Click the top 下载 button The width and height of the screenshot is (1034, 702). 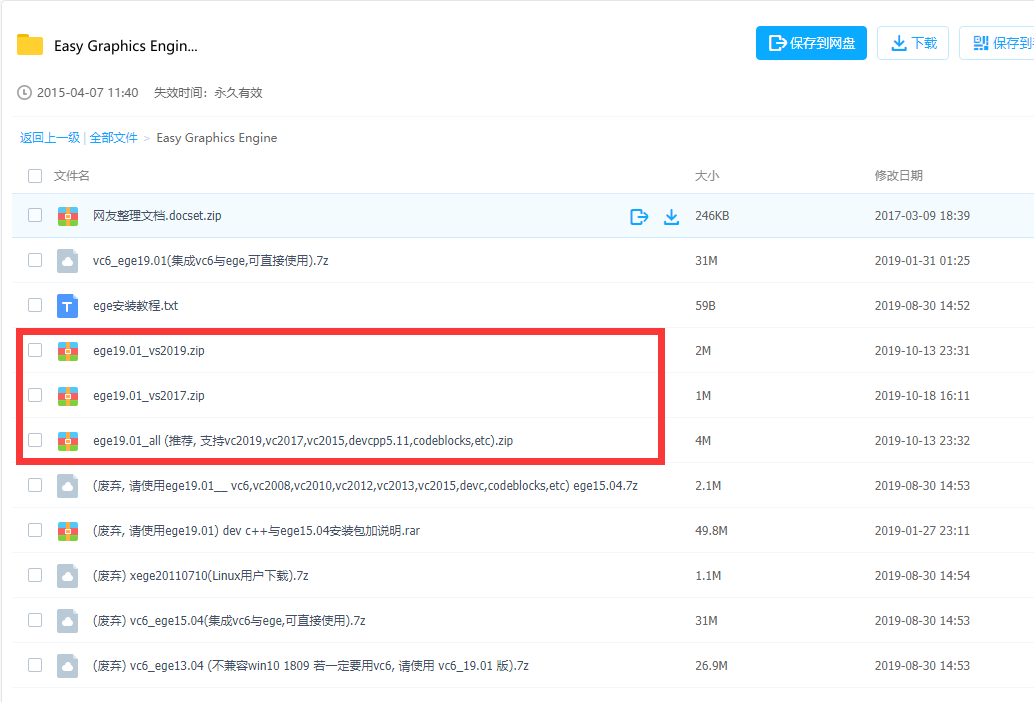[x=912, y=43]
